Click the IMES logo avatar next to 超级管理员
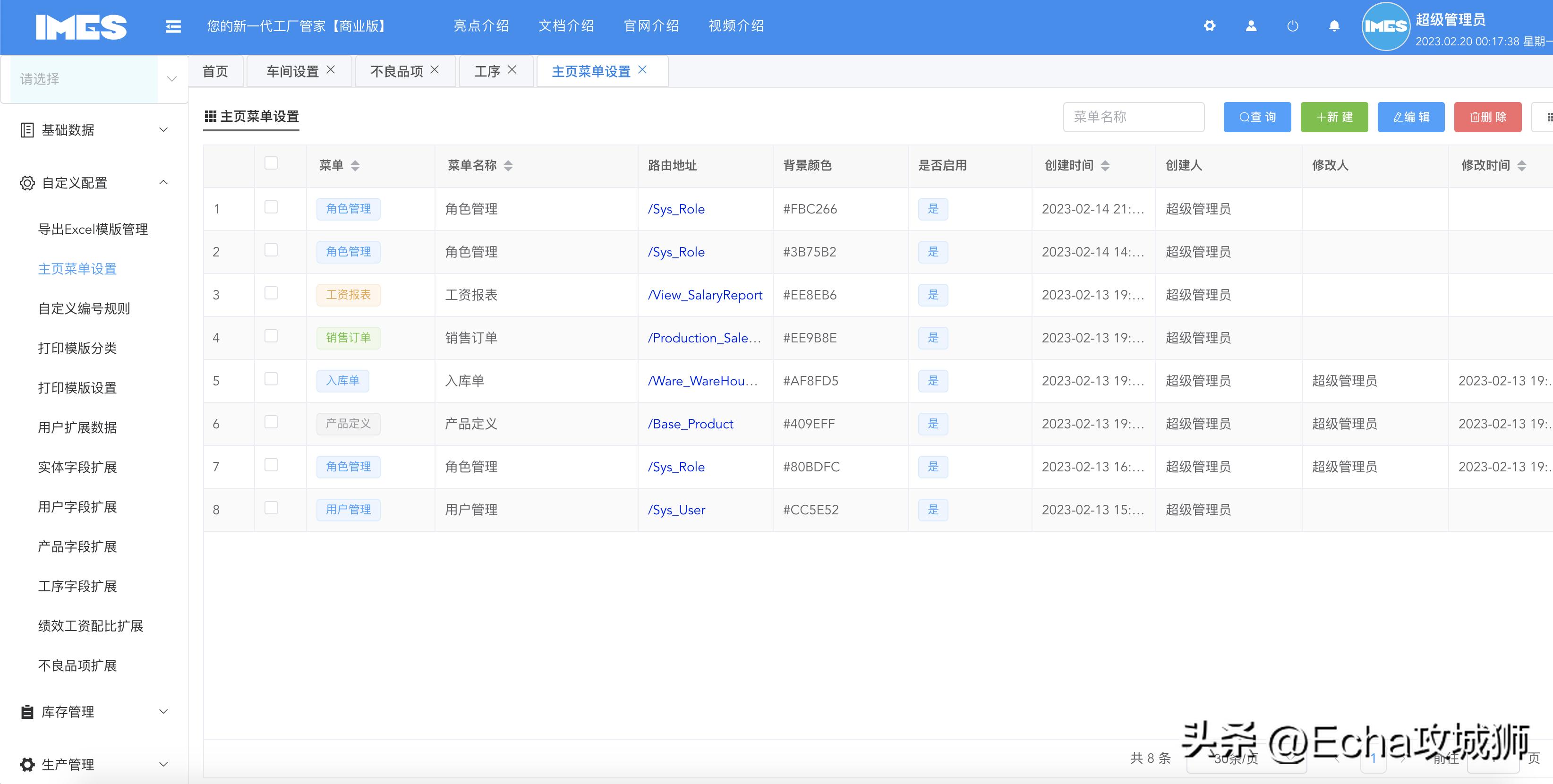This screenshot has height=784, width=1553. click(x=1386, y=26)
